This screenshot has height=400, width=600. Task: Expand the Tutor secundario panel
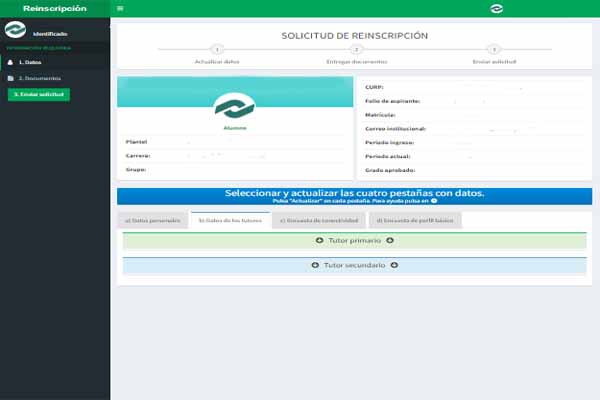point(354,265)
